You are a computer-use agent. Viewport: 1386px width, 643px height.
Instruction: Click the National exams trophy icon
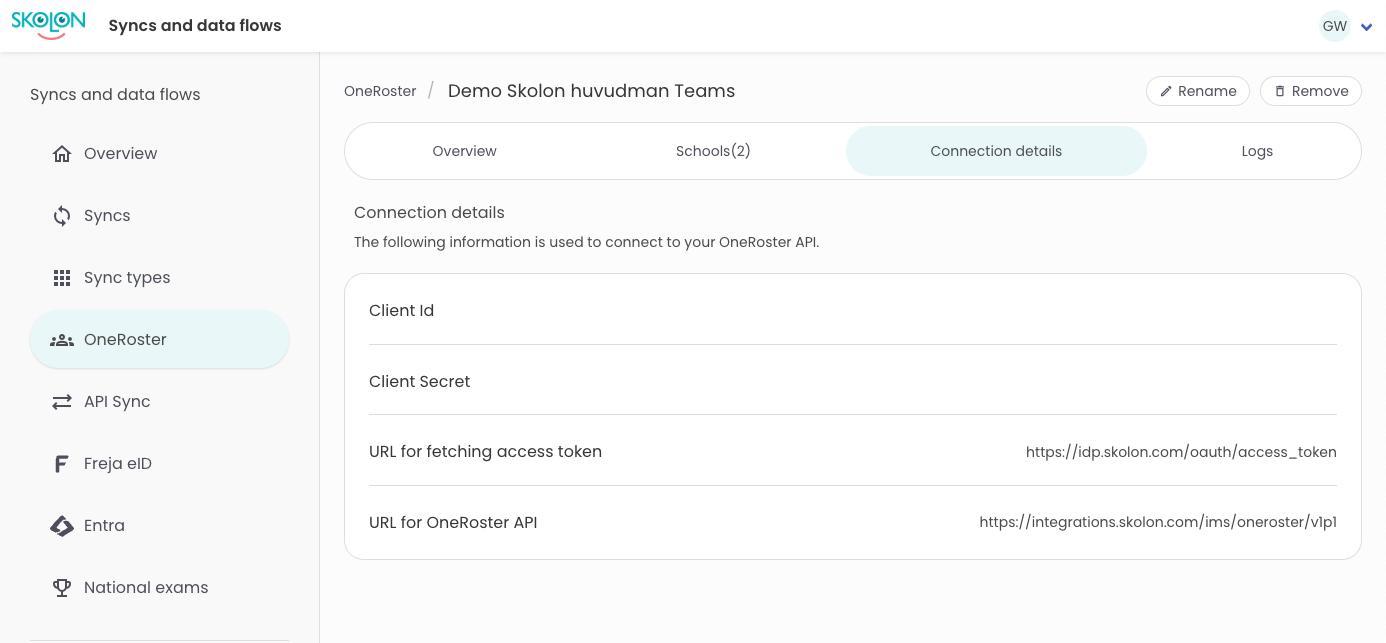coord(62,588)
